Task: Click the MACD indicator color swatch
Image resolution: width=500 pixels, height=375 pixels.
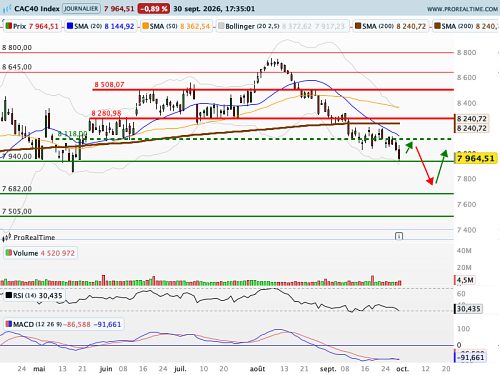Action: (9, 324)
